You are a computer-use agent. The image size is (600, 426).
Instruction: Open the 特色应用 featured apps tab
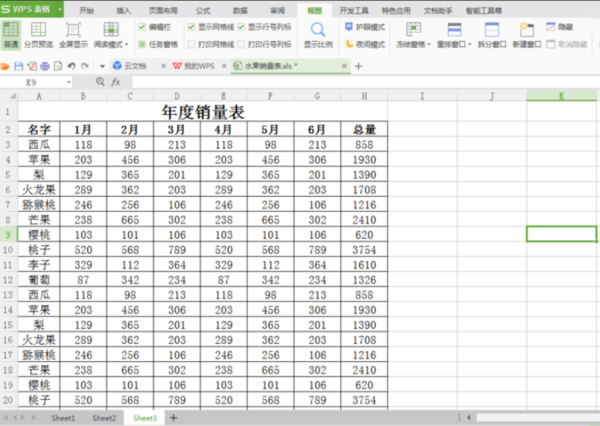[x=396, y=10]
